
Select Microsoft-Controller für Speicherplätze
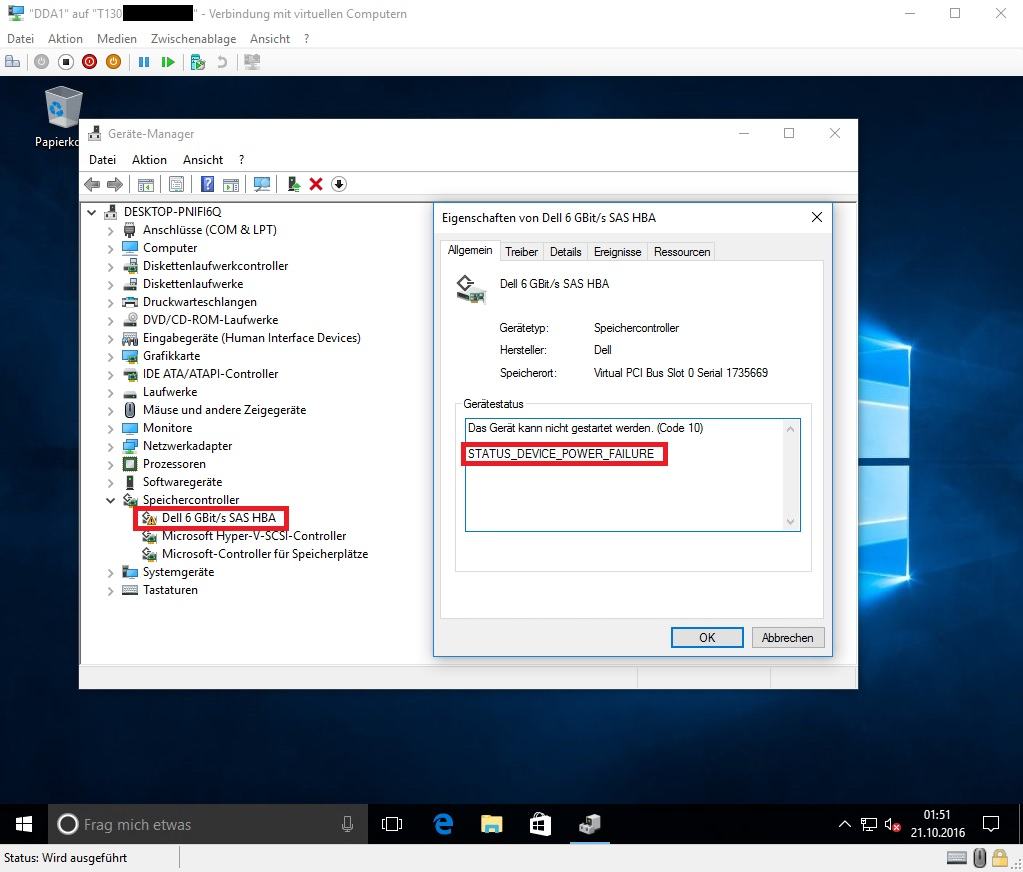click(264, 554)
